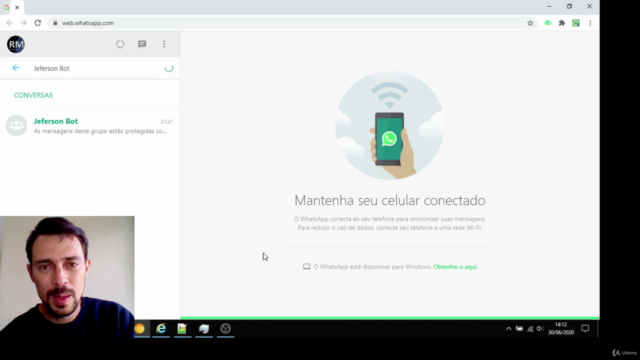Viewport: 640px width, 360px height.
Task: Bookmark this page with the star icon
Action: (530, 23)
